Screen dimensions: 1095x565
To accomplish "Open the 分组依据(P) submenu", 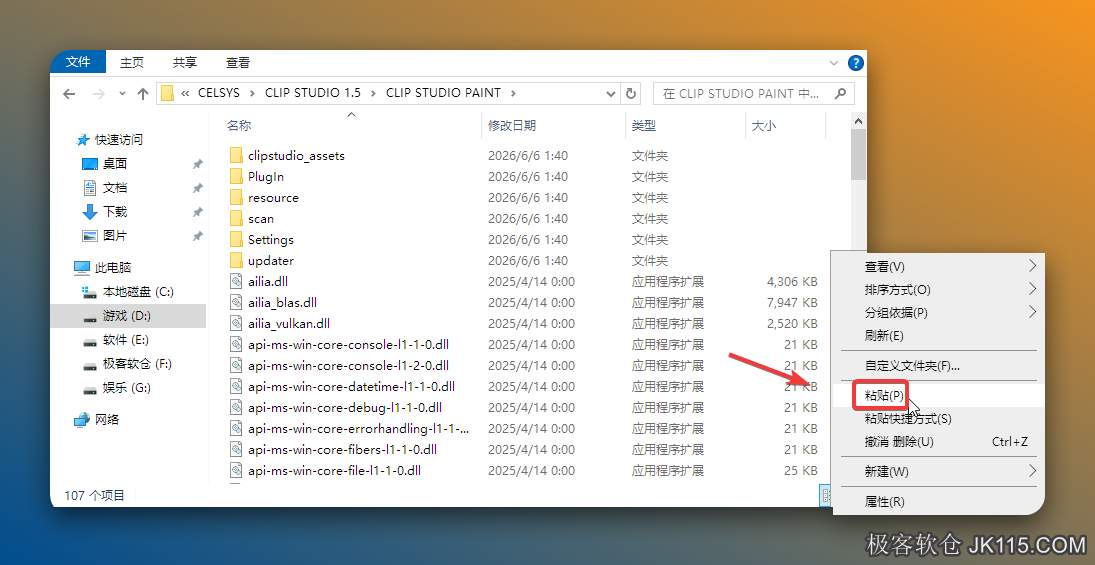I will [938, 312].
